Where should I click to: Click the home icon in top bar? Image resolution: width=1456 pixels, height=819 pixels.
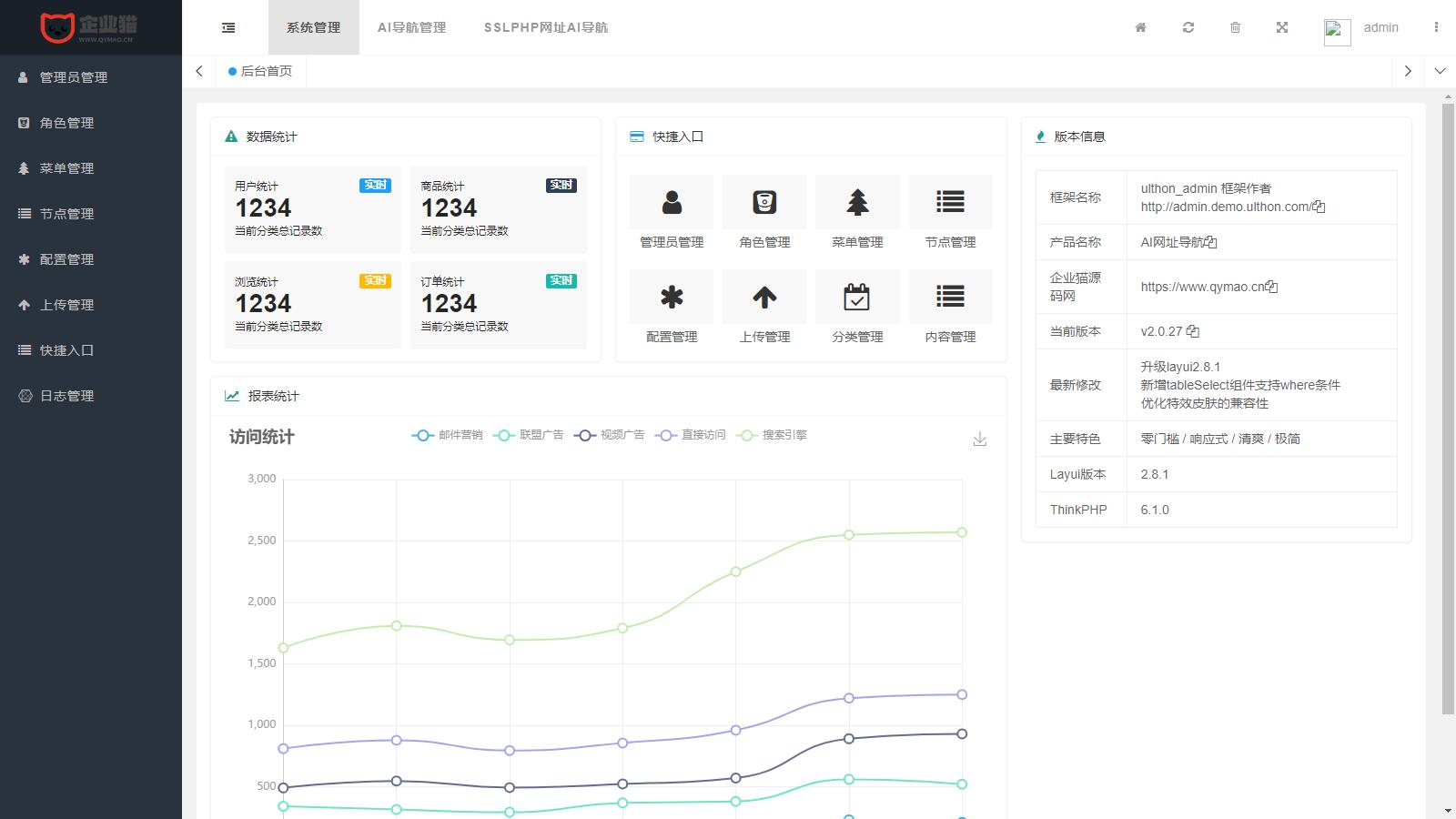coord(1140,27)
